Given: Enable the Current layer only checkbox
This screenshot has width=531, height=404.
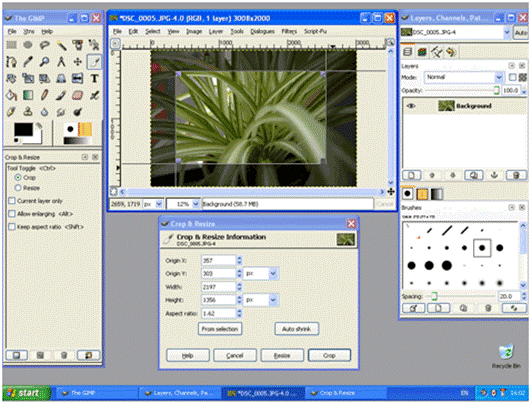Looking at the screenshot, I should 12,201.
